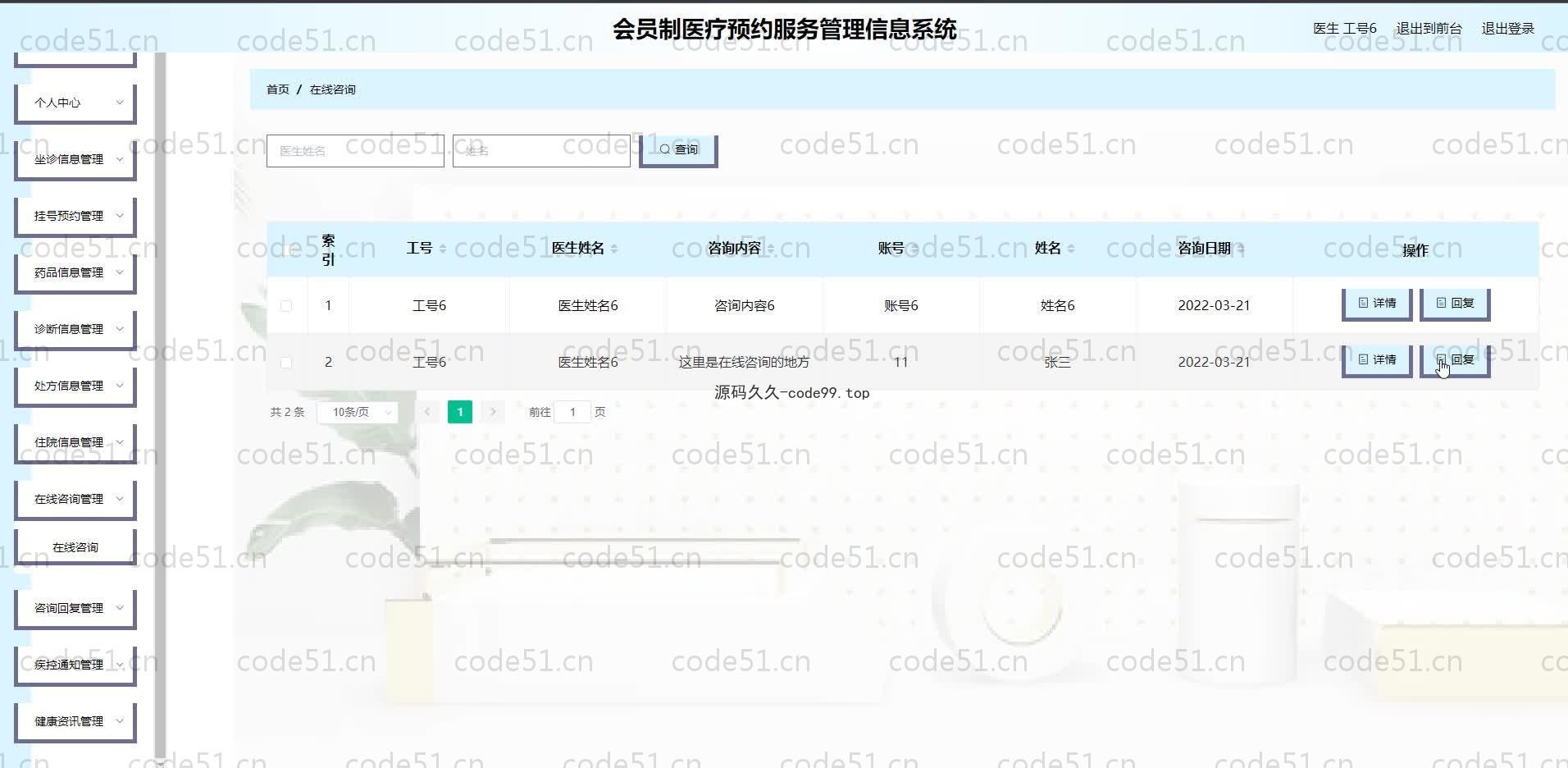Go to the previous page arrow

pos(427,412)
